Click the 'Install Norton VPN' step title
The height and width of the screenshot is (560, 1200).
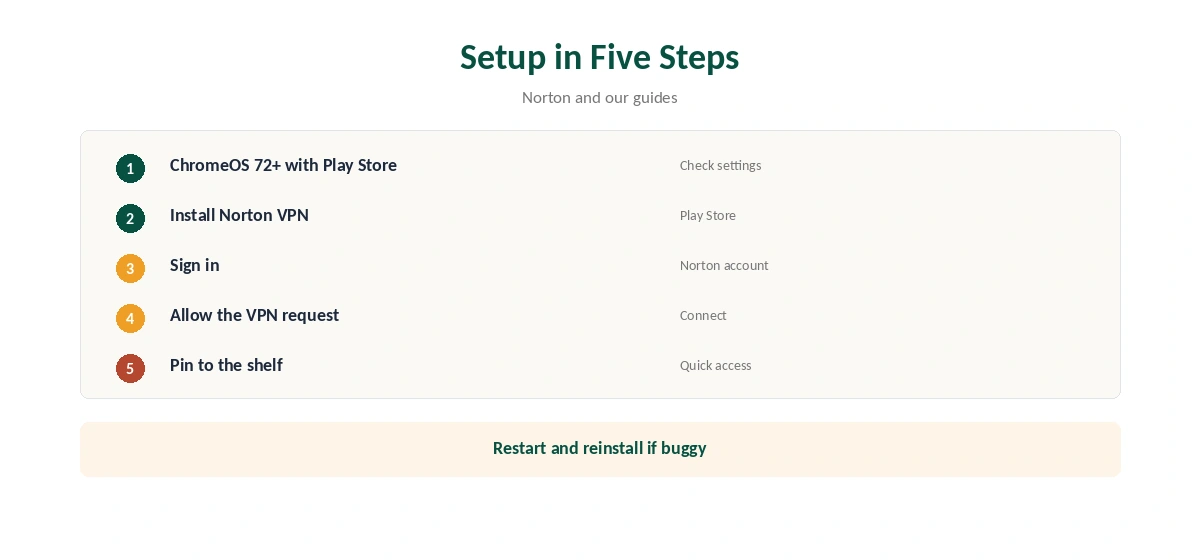pos(239,215)
